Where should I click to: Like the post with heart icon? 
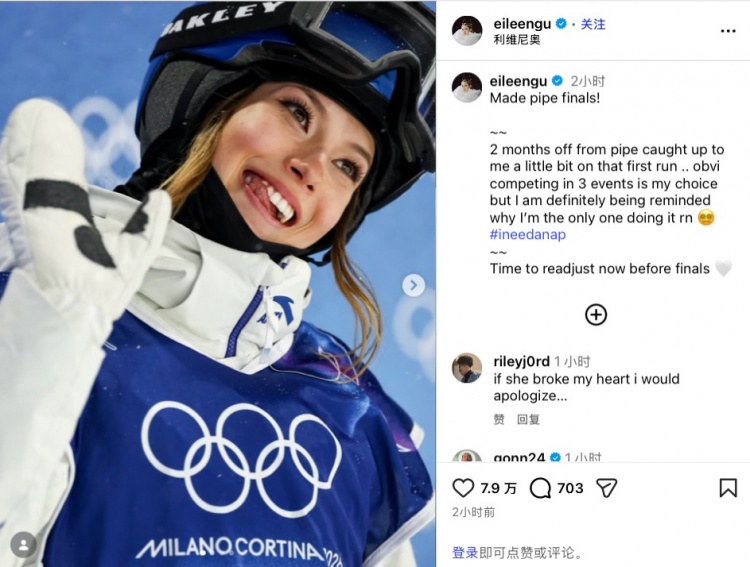pyautogui.click(x=463, y=488)
